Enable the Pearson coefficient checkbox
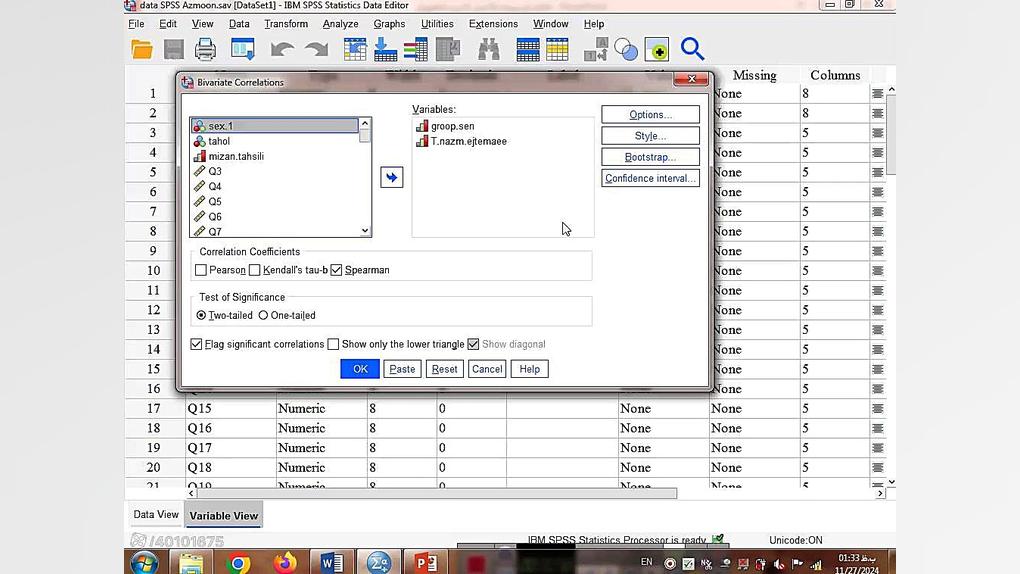The height and width of the screenshot is (574, 1020). [x=201, y=270]
